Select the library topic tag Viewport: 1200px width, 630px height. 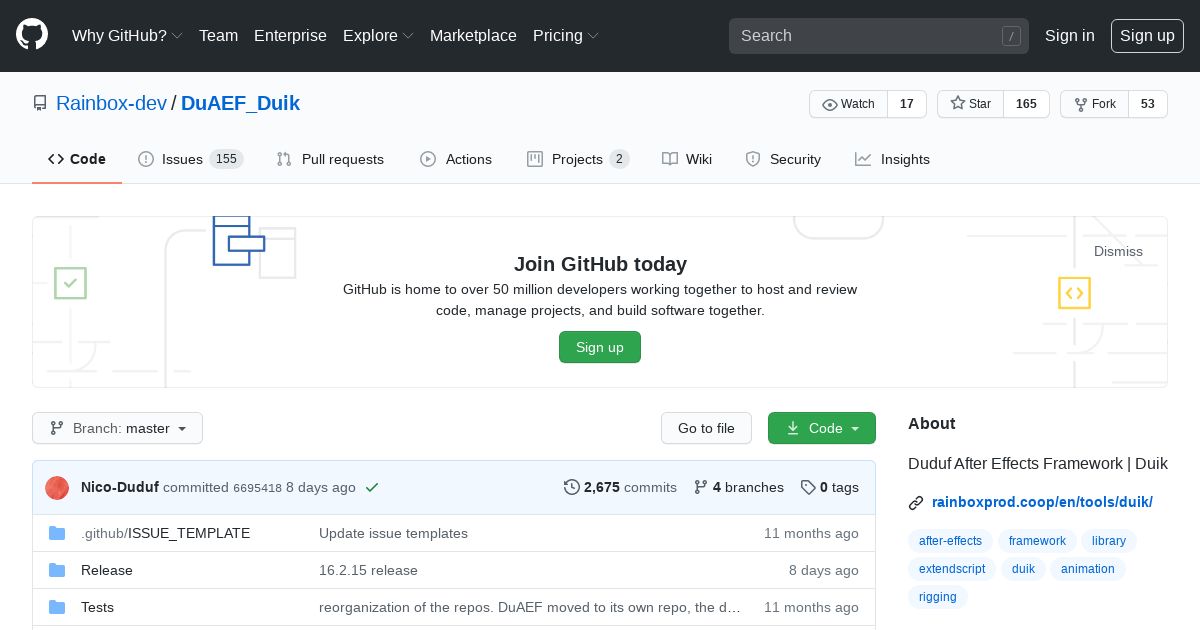(x=1109, y=541)
